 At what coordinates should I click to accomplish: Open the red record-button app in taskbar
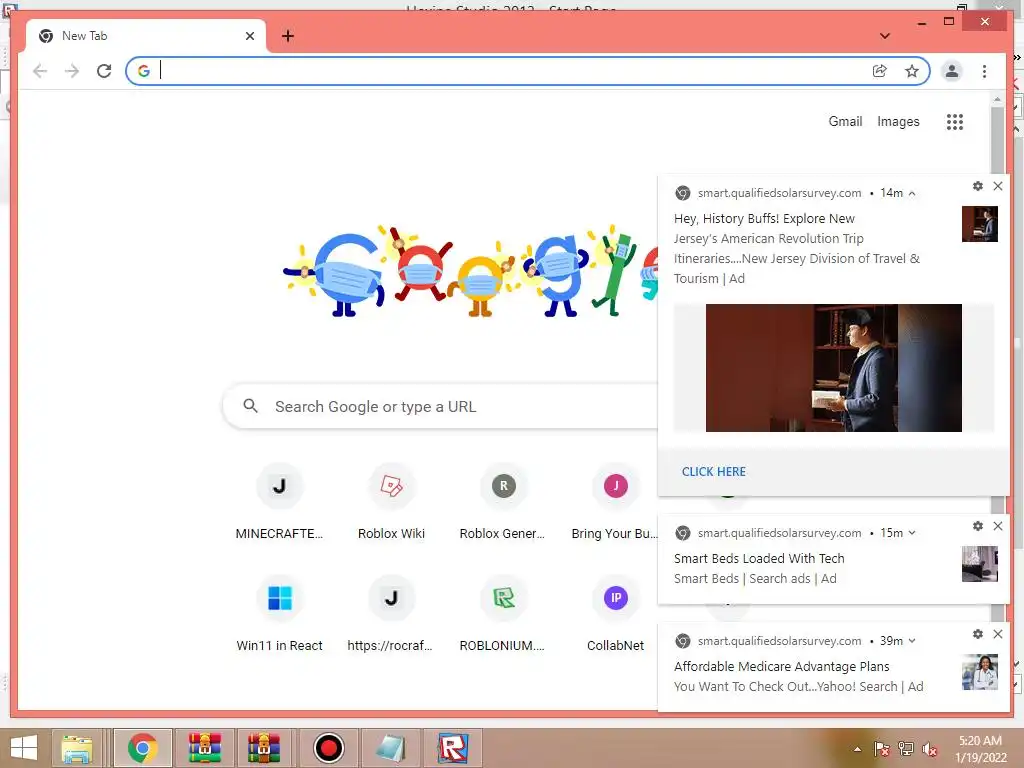coord(328,748)
